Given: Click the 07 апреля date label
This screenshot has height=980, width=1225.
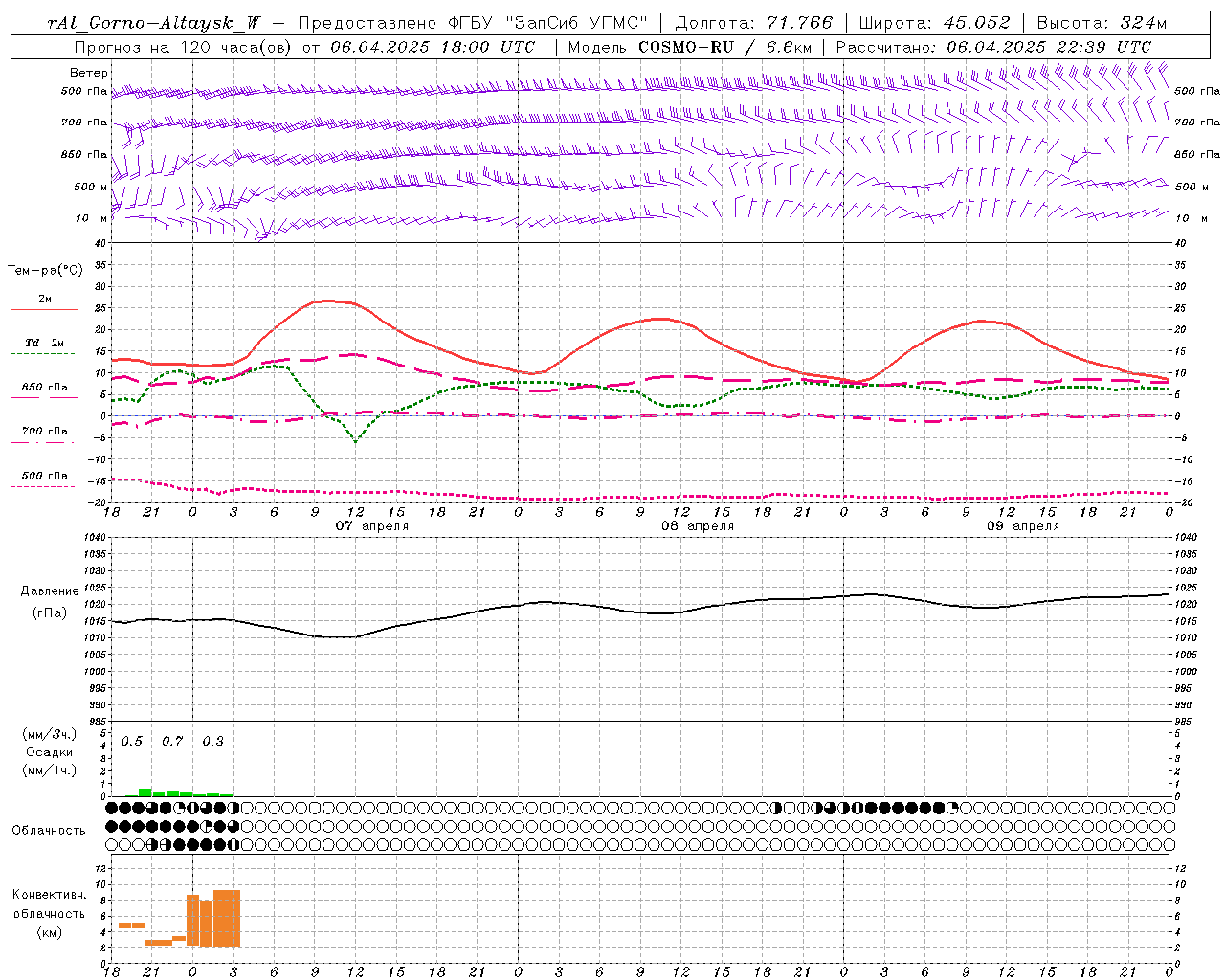Looking at the screenshot, I should [x=371, y=525].
